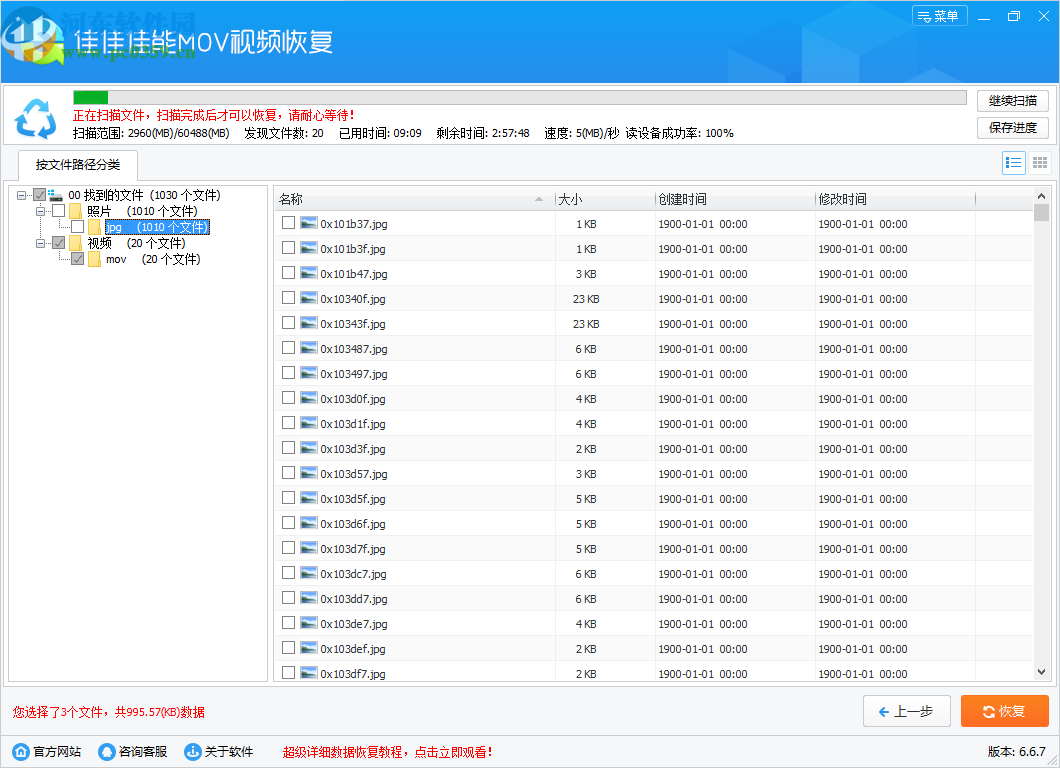The image size is (1060, 768).
Task: Click the orange 恢复 button
Action: click(1004, 711)
